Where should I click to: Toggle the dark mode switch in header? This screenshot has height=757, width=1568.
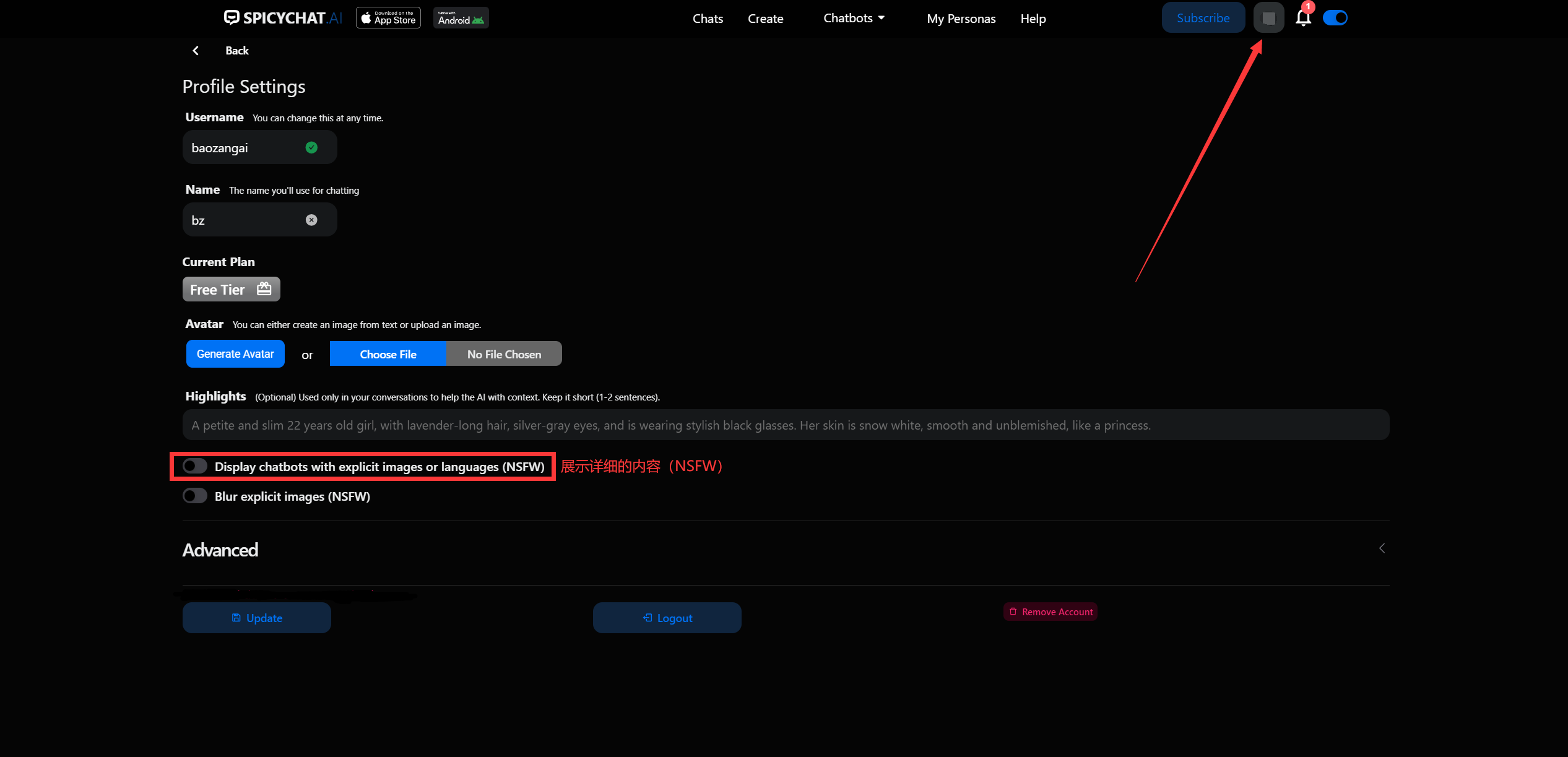pyautogui.click(x=1335, y=18)
